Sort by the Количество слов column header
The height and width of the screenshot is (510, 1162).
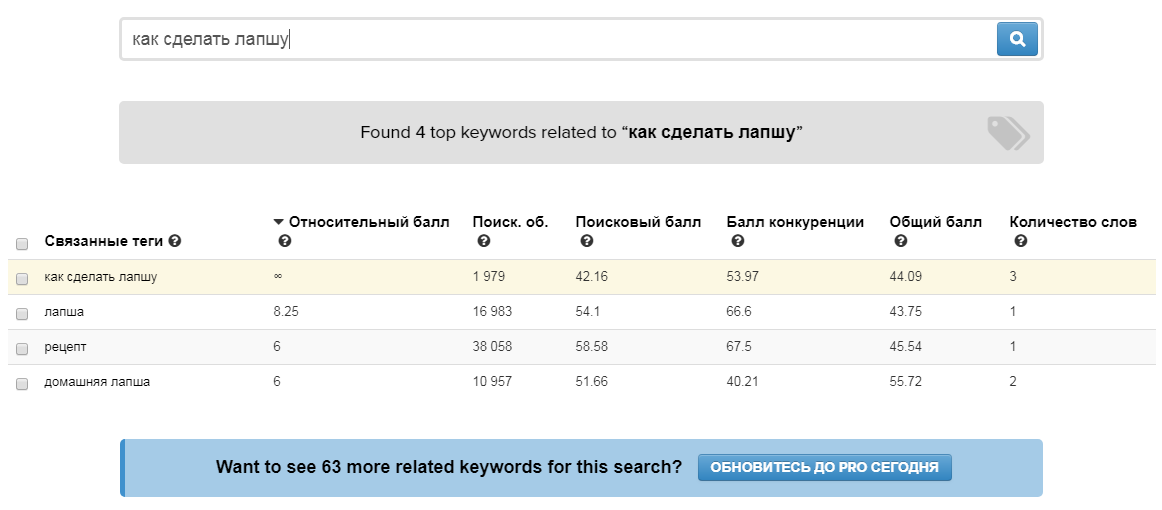[x=1073, y=222]
